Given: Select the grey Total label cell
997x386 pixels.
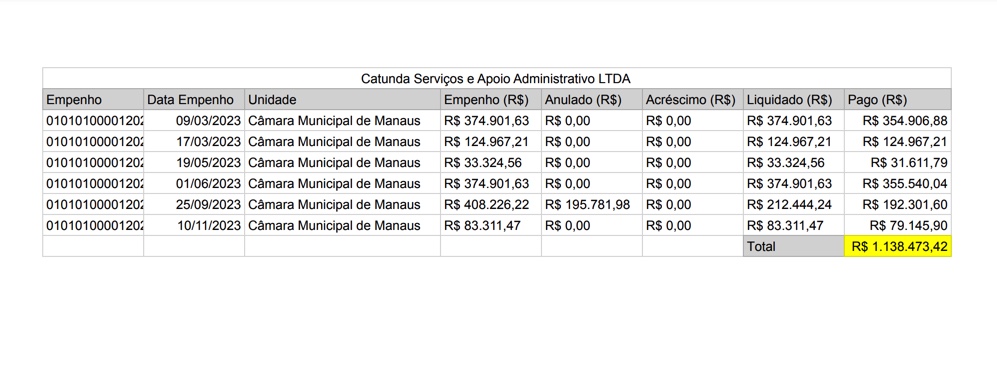Looking at the screenshot, I should pyautogui.click(x=794, y=247).
